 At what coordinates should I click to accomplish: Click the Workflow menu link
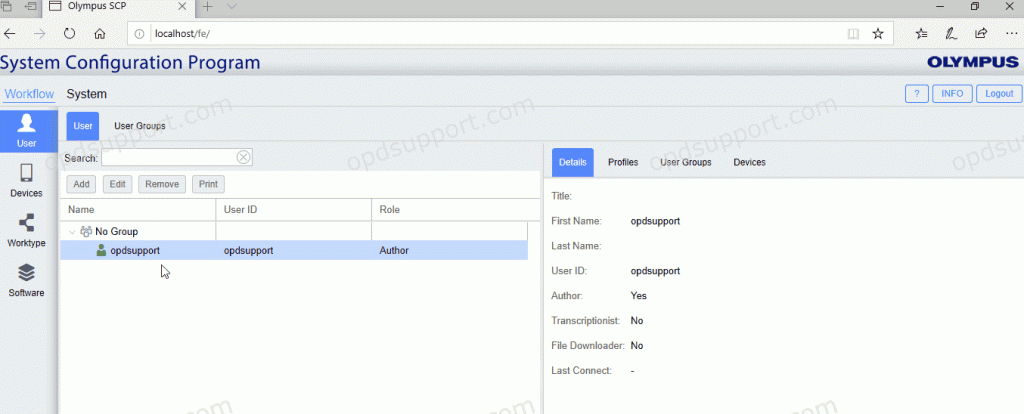tap(29, 94)
